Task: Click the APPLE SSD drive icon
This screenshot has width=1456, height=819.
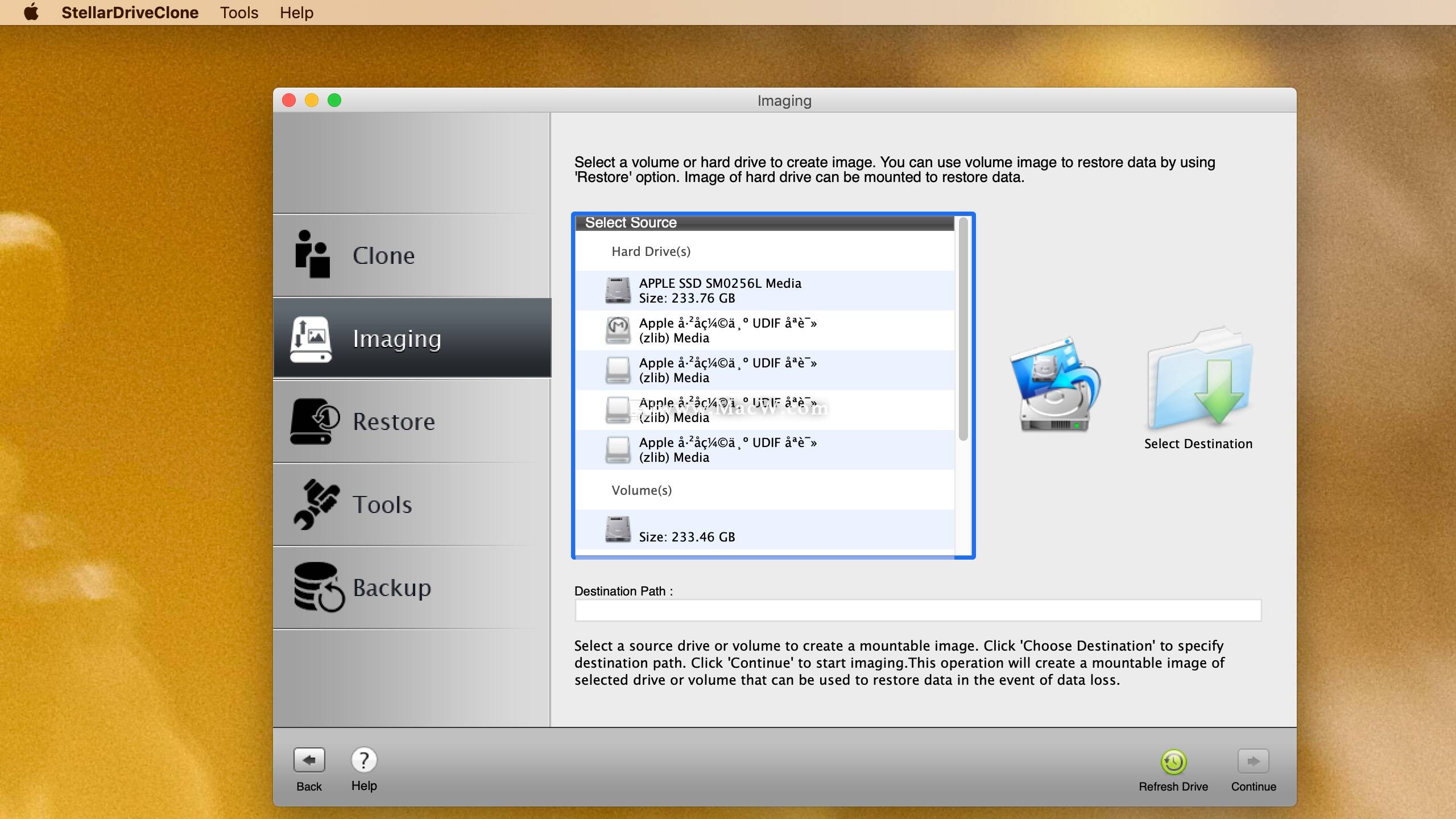Action: 618,290
